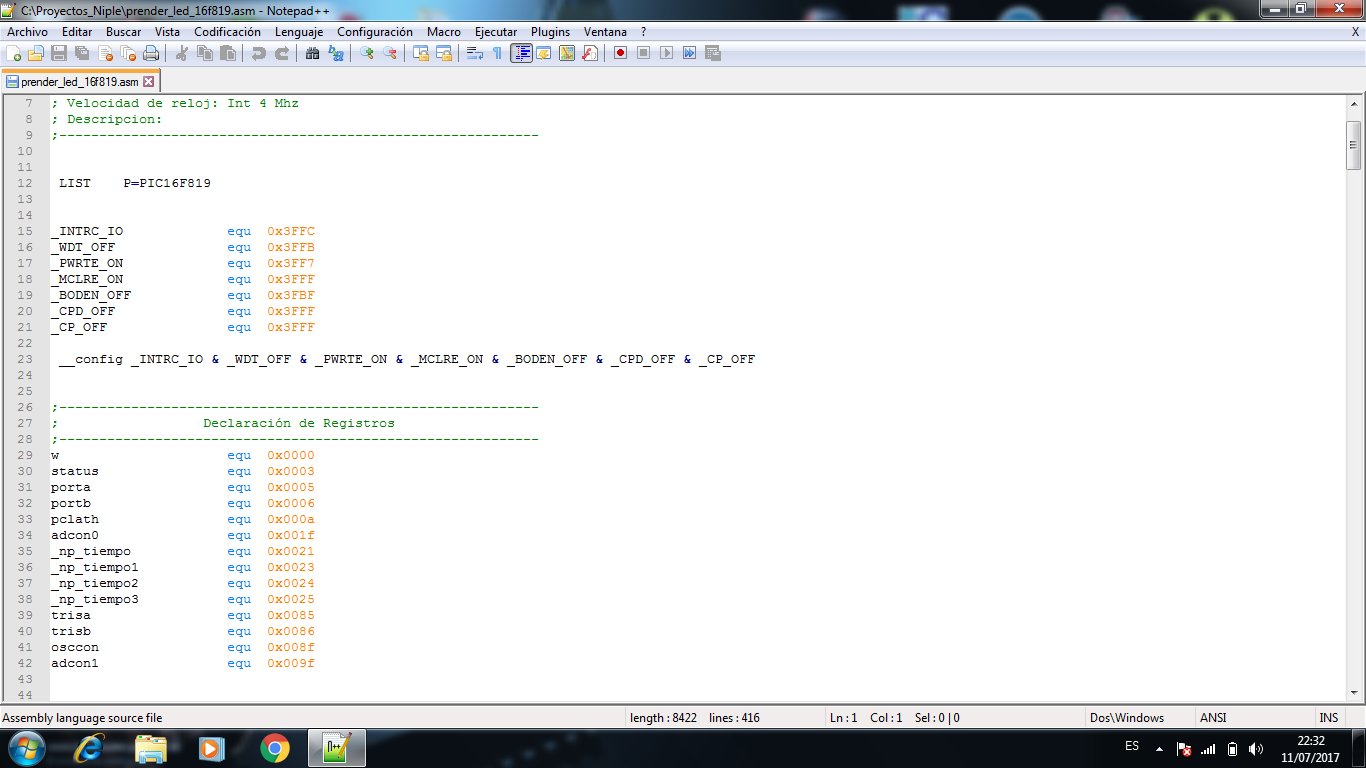The width and height of the screenshot is (1366, 768).
Task: Click the Zoom Out magnifier icon
Action: [x=390, y=53]
